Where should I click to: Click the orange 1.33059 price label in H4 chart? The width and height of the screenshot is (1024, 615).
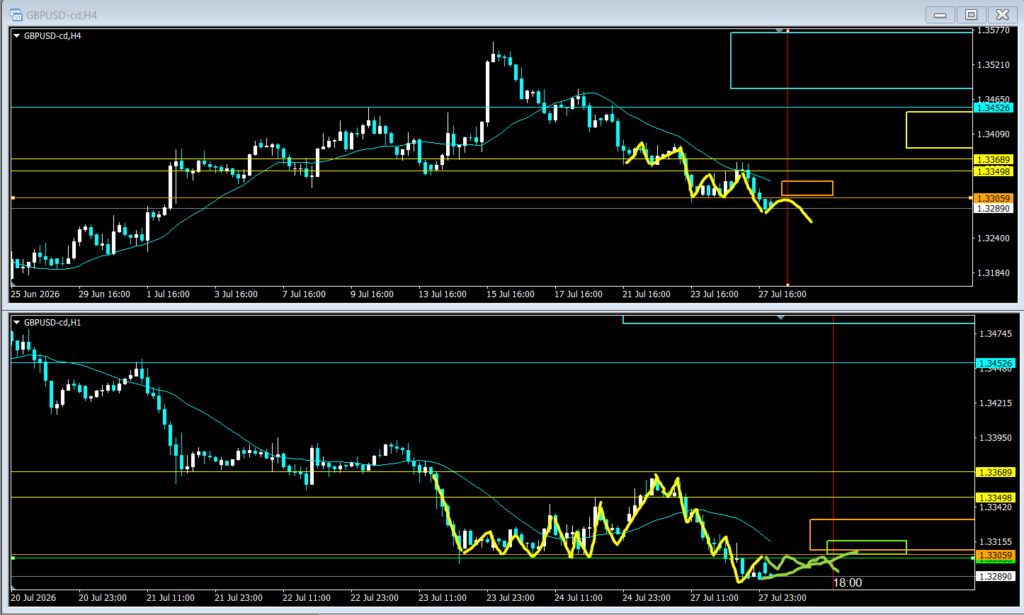[x=993, y=198]
